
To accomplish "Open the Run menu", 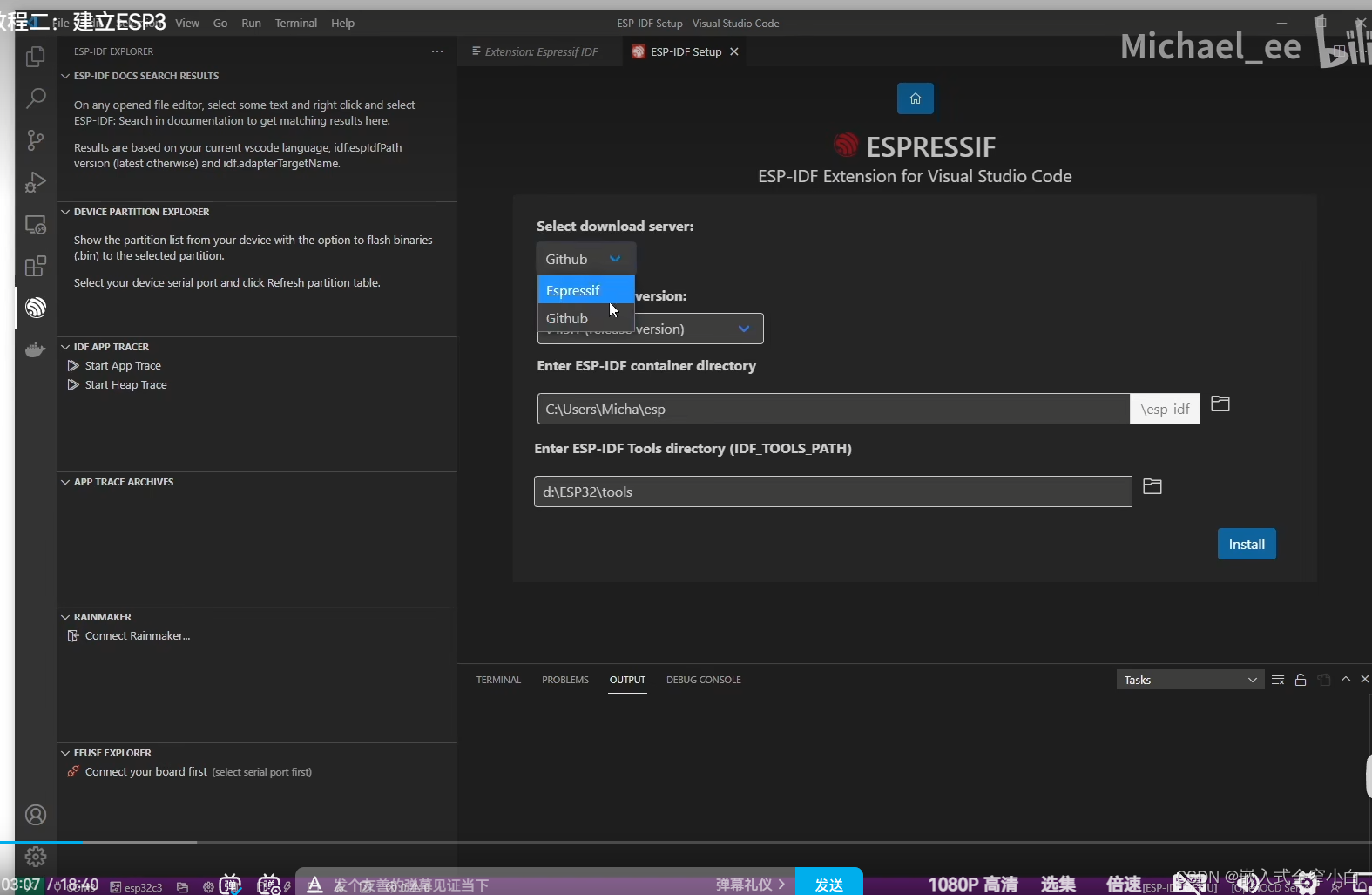I will (x=251, y=23).
